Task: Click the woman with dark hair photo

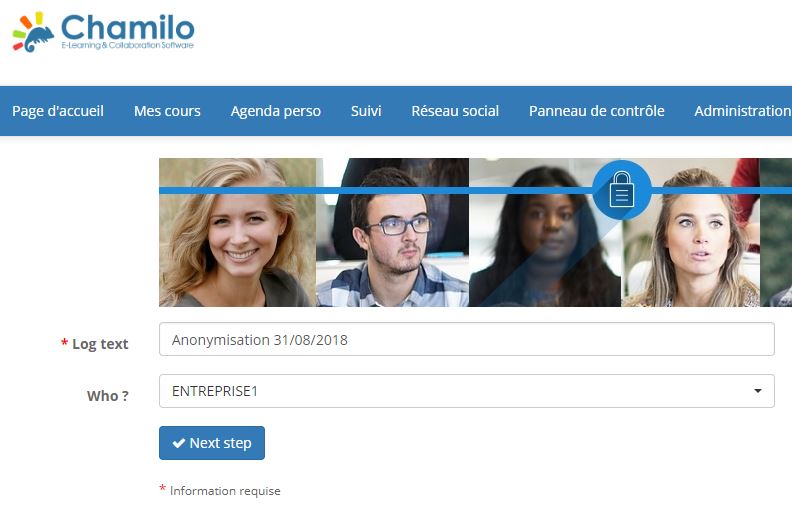Action: 545,232
